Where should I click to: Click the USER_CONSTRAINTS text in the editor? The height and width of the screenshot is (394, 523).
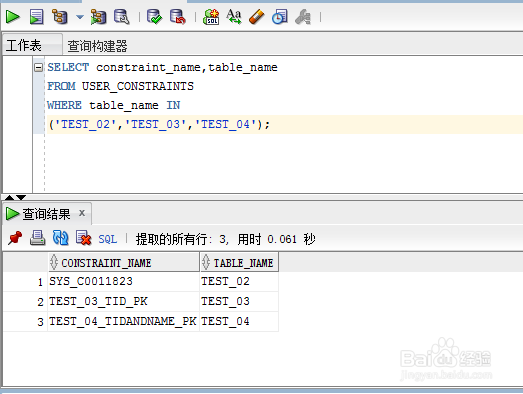coord(138,86)
